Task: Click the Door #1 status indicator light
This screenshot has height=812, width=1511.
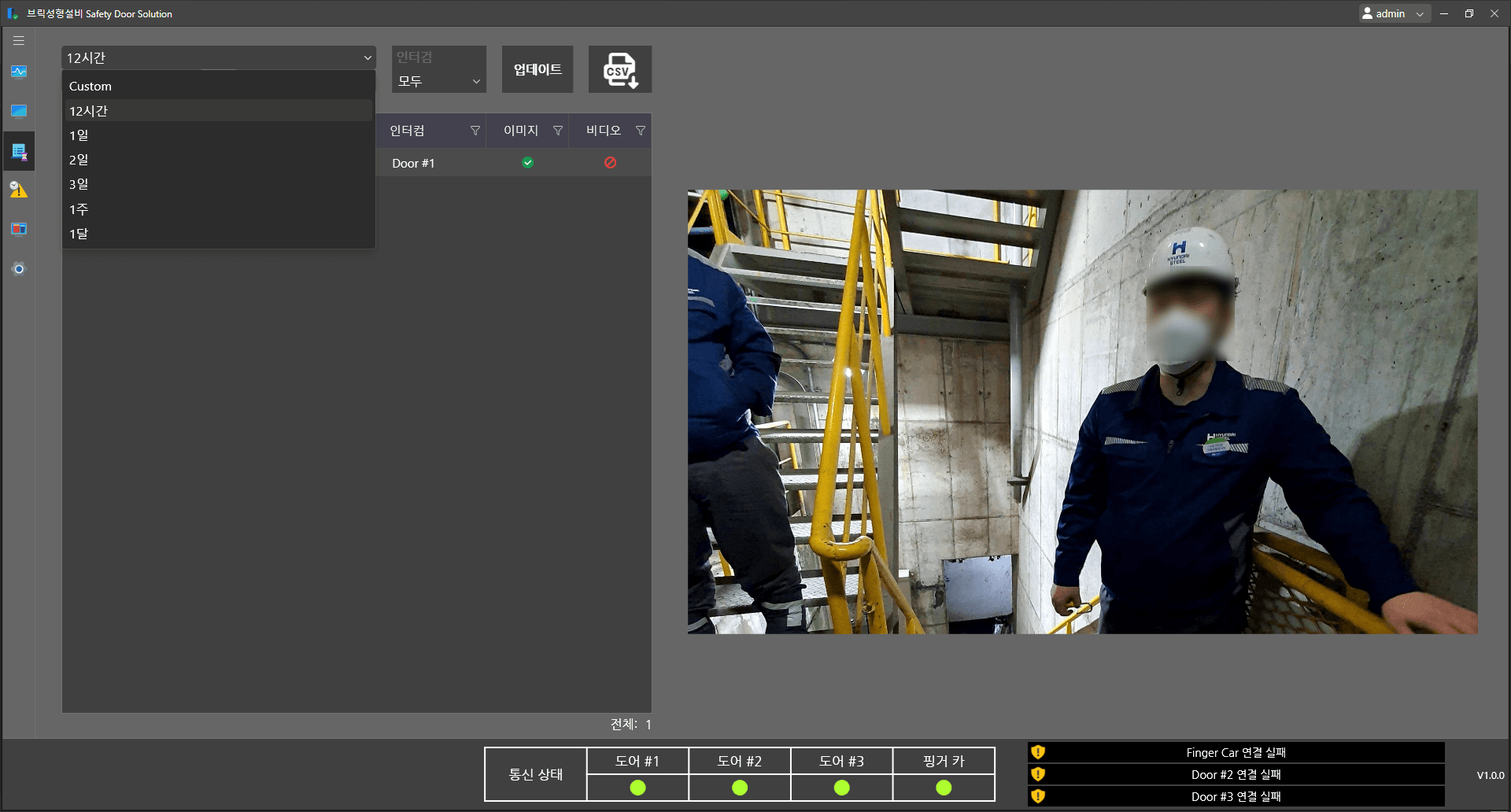Action: (x=637, y=787)
